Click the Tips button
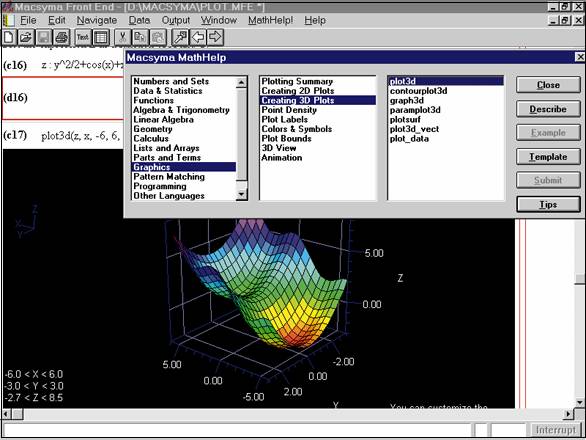Viewport: 586px width, 440px height. coord(548,204)
